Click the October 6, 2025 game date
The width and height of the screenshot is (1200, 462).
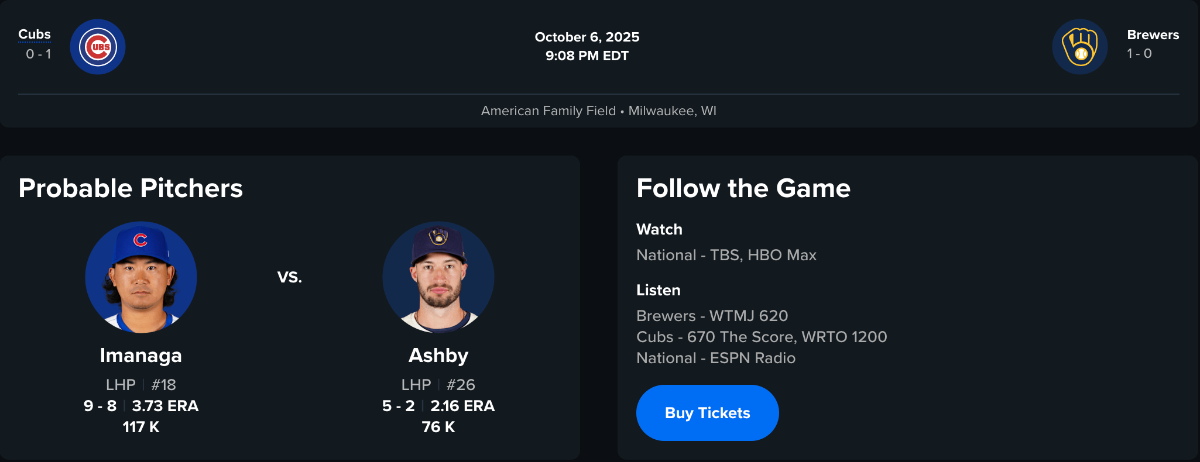[x=587, y=37]
